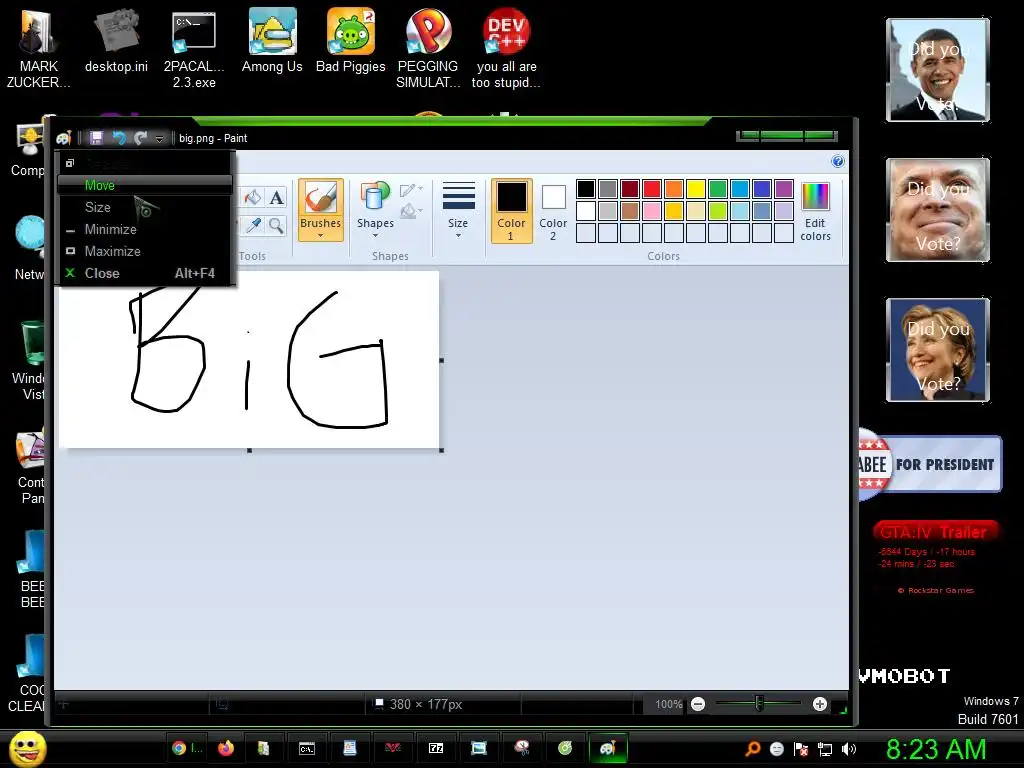Switch to 7-Zip in the taskbar
This screenshot has height=768, width=1024.
[436, 748]
